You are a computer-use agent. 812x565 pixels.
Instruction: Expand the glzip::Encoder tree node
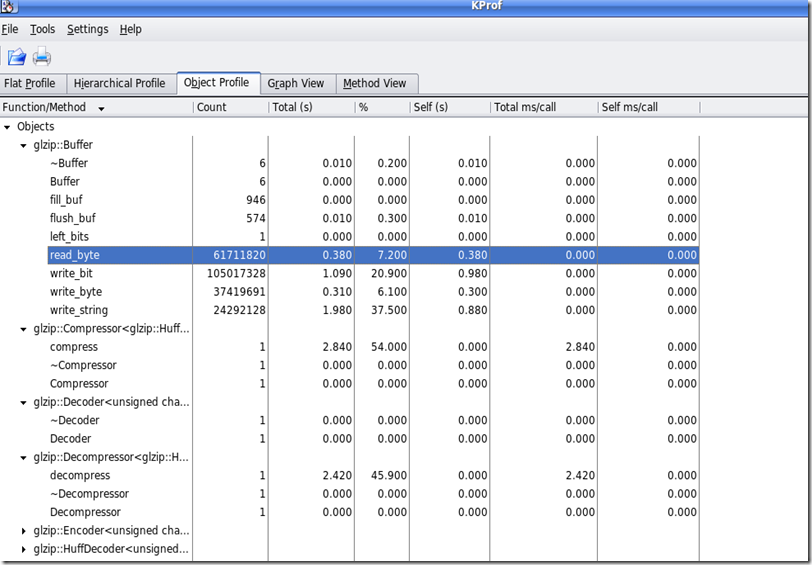[x=24, y=530]
